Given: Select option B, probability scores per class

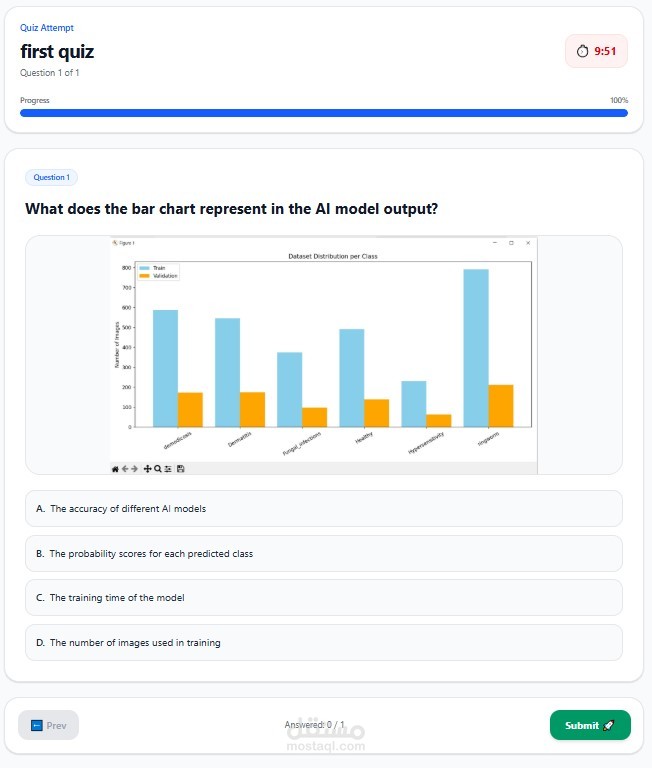Looking at the screenshot, I should pos(323,553).
